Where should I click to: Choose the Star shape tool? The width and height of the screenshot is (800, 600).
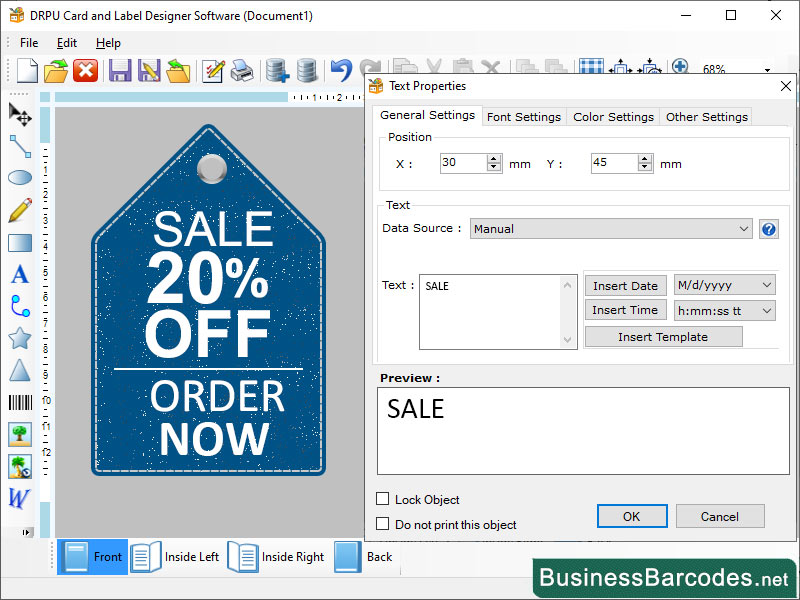point(20,338)
